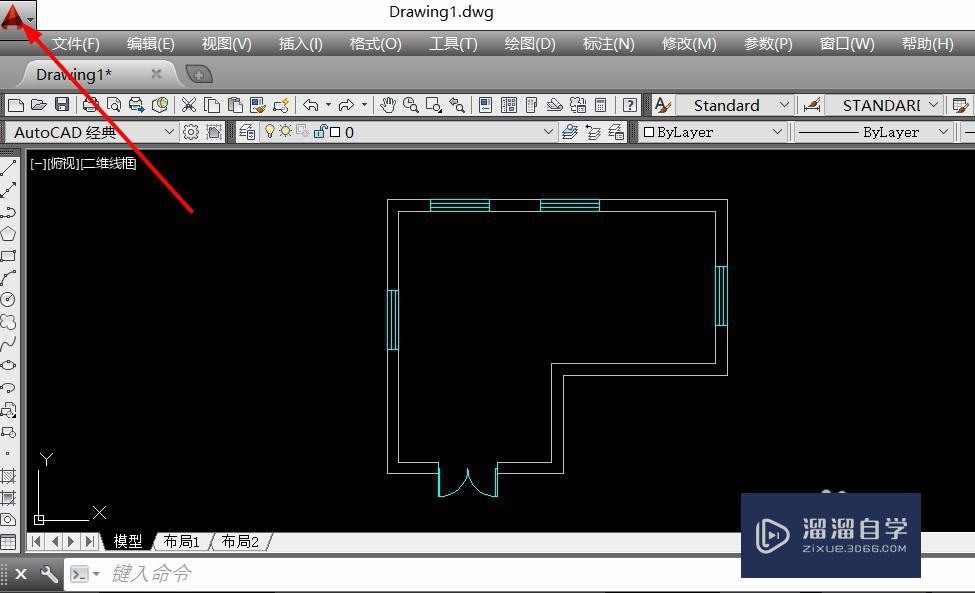
Task: Switch to the 布局2 layout tab
Action: pyautogui.click(x=239, y=541)
